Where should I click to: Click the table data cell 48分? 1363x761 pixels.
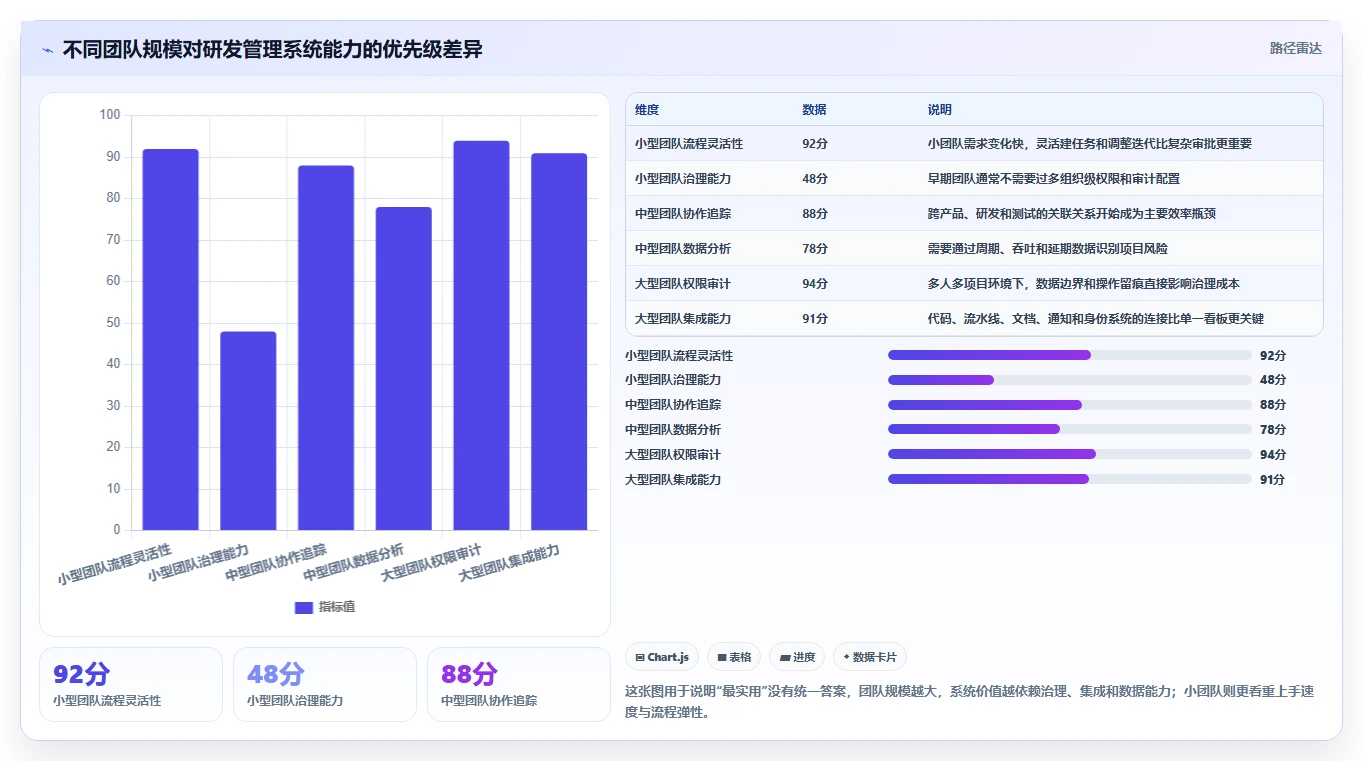tap(815, 179)
